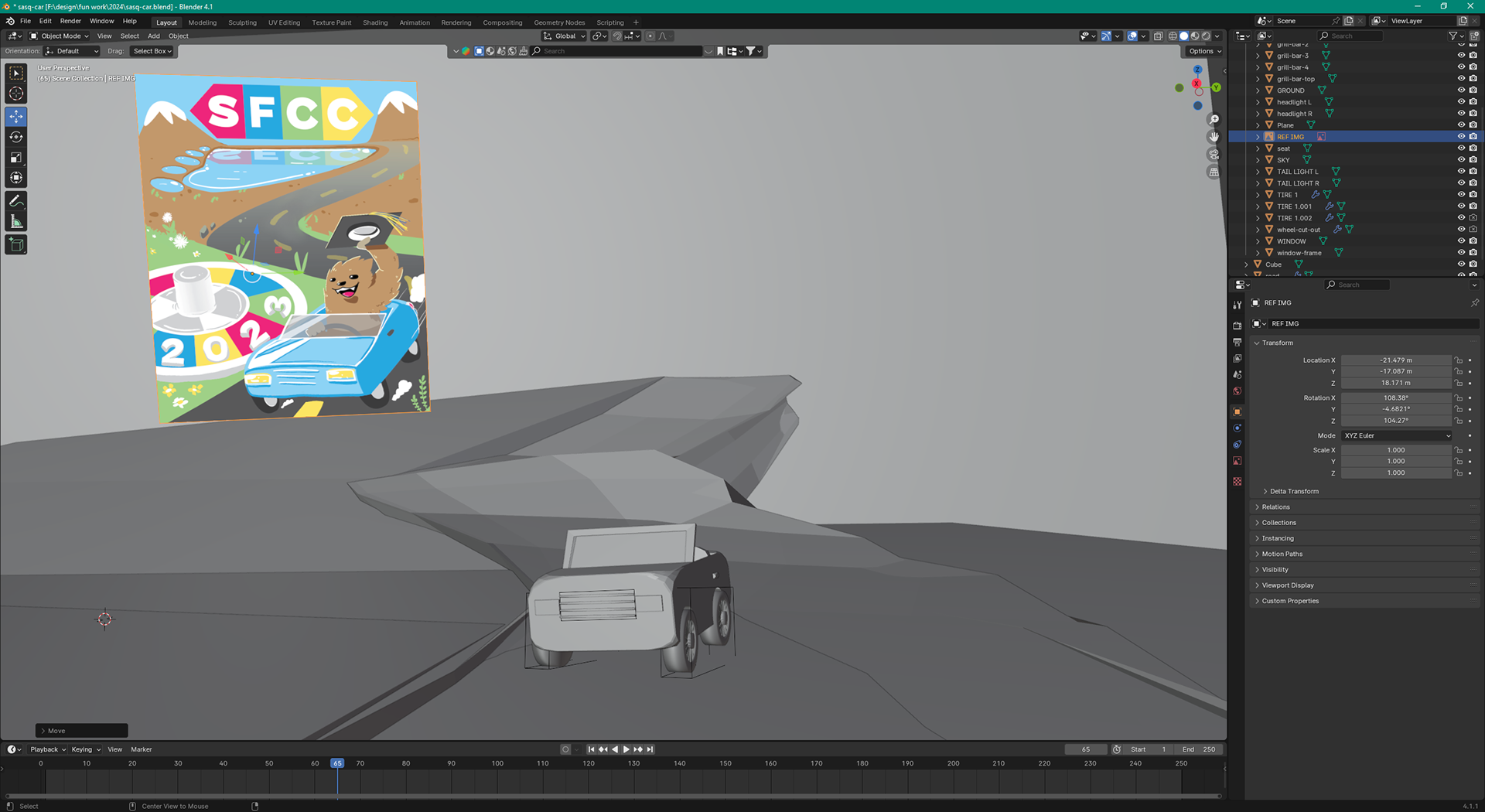Screen dimensions: 1485x812
Task: Open the Physics properties tab icon
Action: click(x=1237, y=428)
